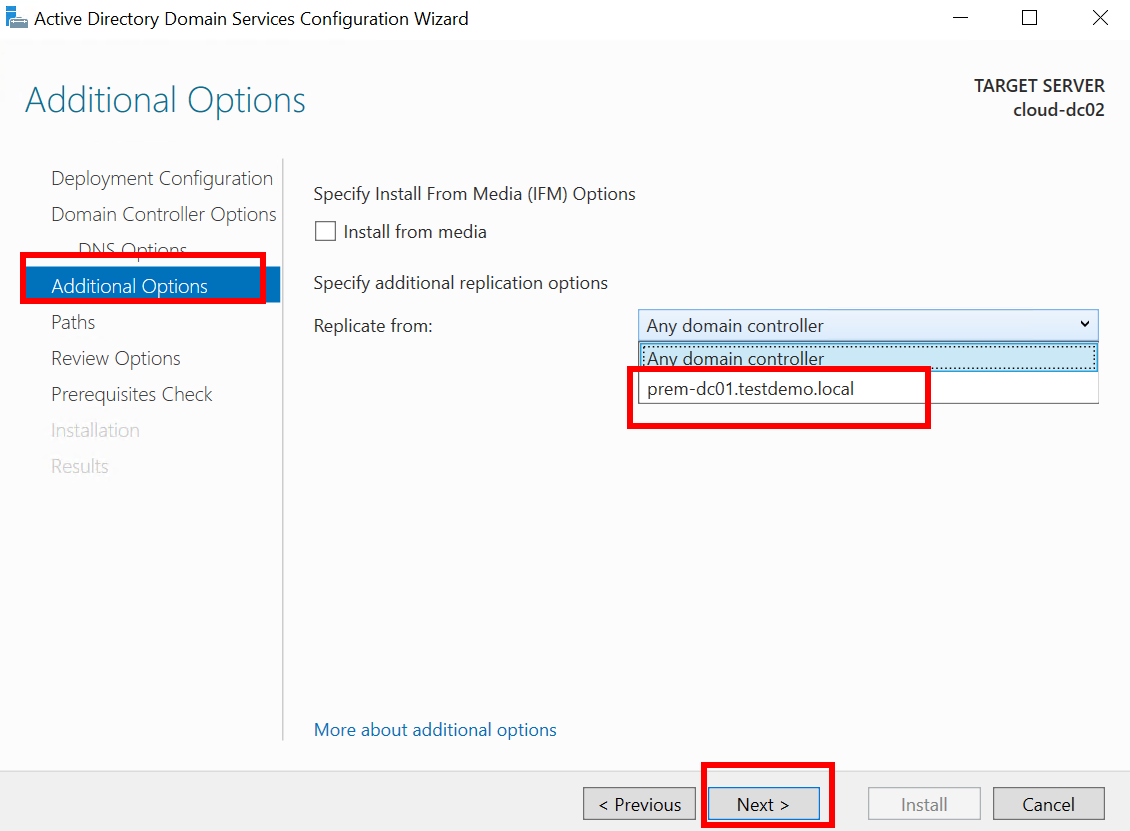1130x831 pixels.
Task: Close the wizard window
Action: pos(1100,18)
